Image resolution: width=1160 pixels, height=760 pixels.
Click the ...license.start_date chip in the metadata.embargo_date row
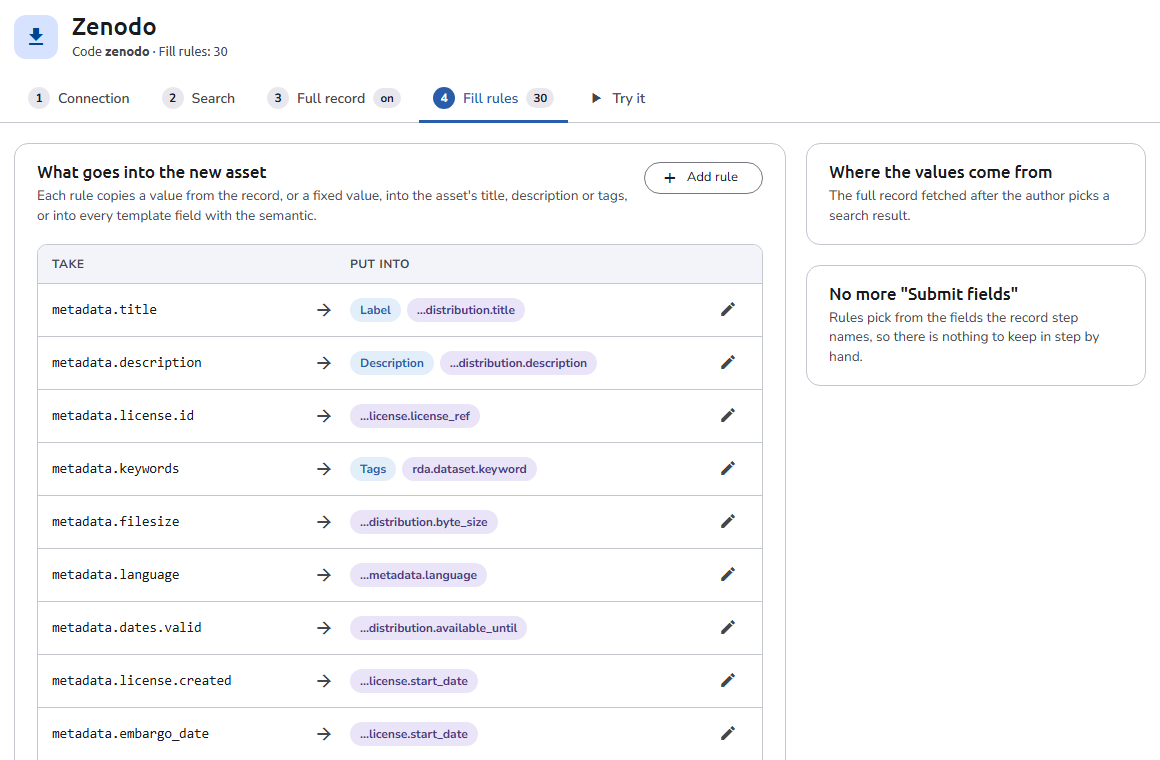pyautogui.click(x=414, y=734)
